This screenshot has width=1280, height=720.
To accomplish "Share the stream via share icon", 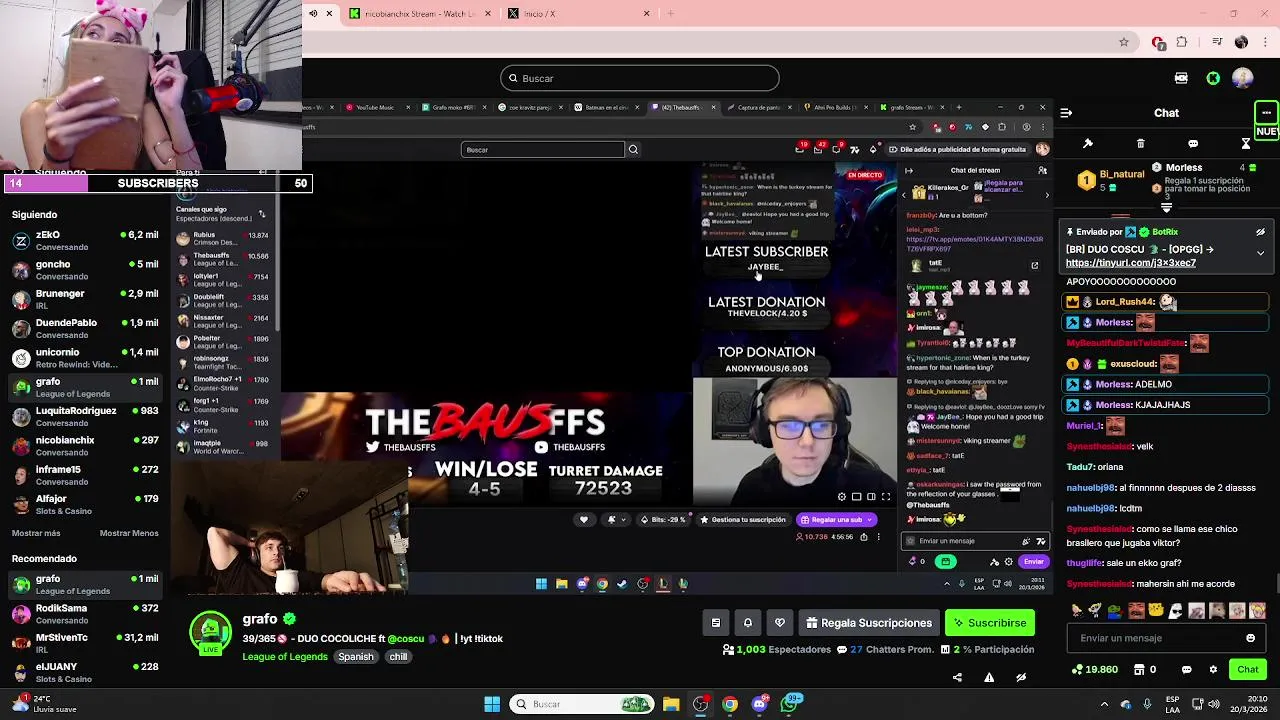I will (x=957, y=677).
